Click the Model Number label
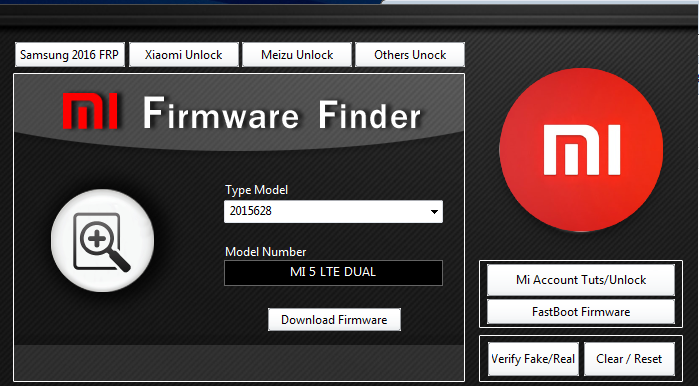Viewport: 699px width, 386px height. point(266,252)
